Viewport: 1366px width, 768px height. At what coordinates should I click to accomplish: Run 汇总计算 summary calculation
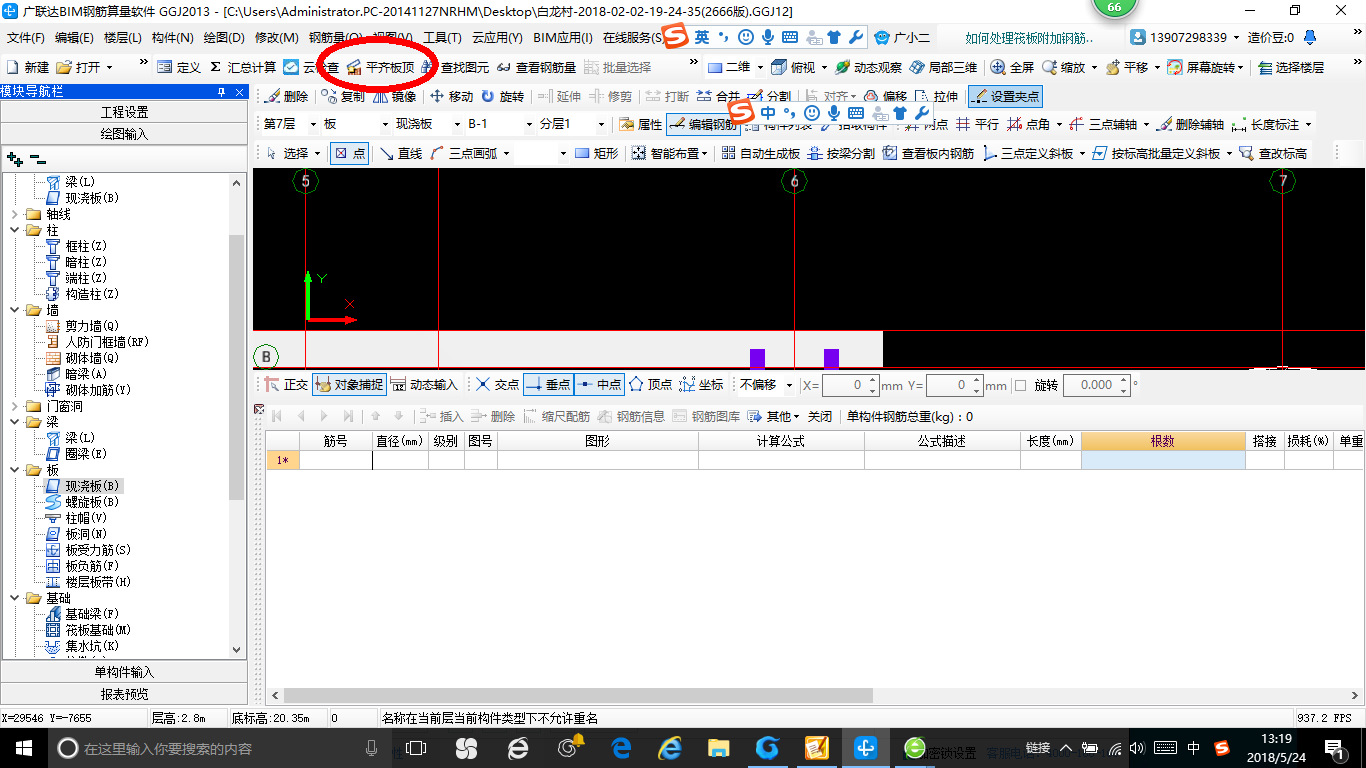243,67
